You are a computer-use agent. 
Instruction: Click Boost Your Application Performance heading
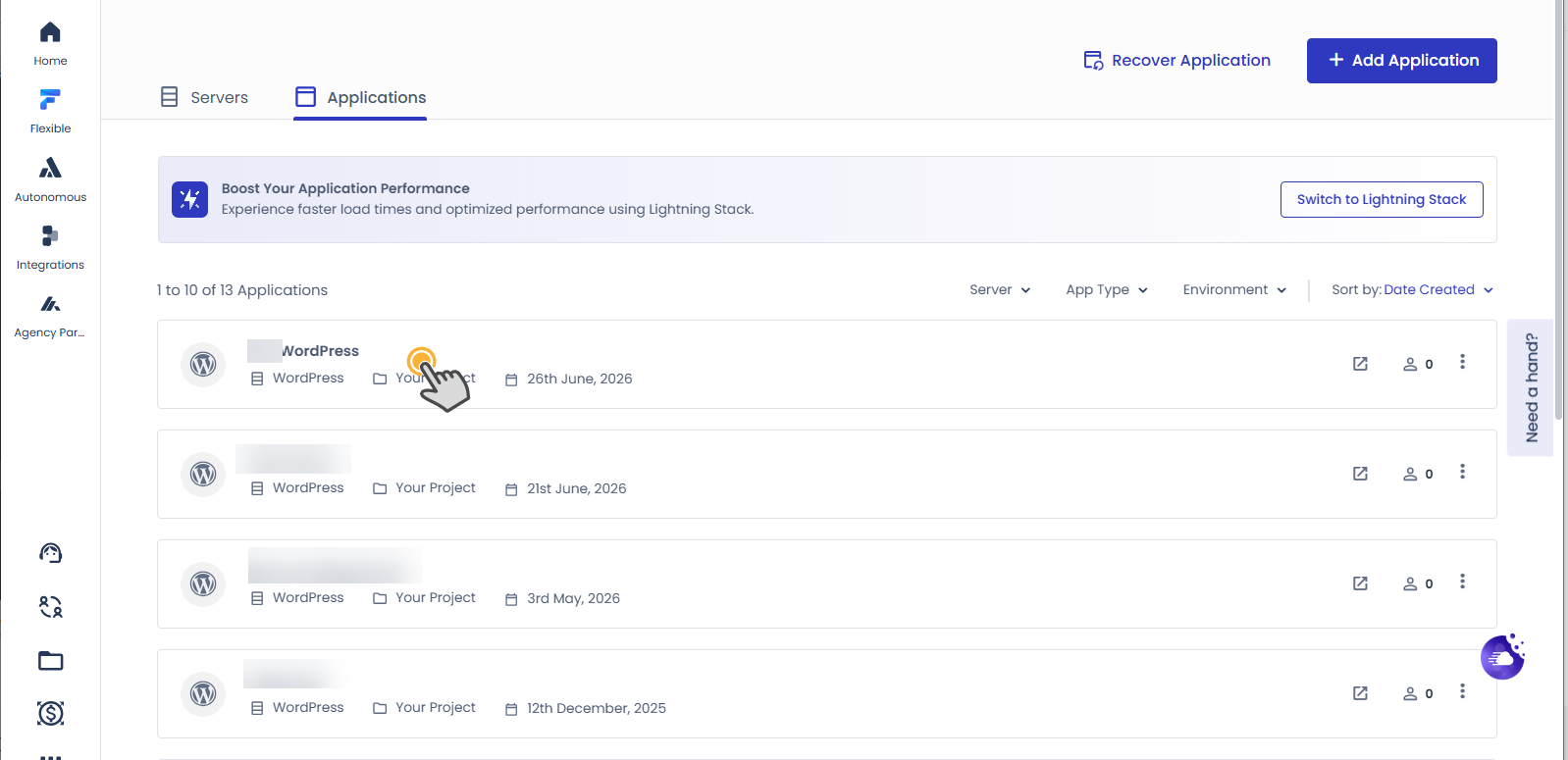coord(345,188)
